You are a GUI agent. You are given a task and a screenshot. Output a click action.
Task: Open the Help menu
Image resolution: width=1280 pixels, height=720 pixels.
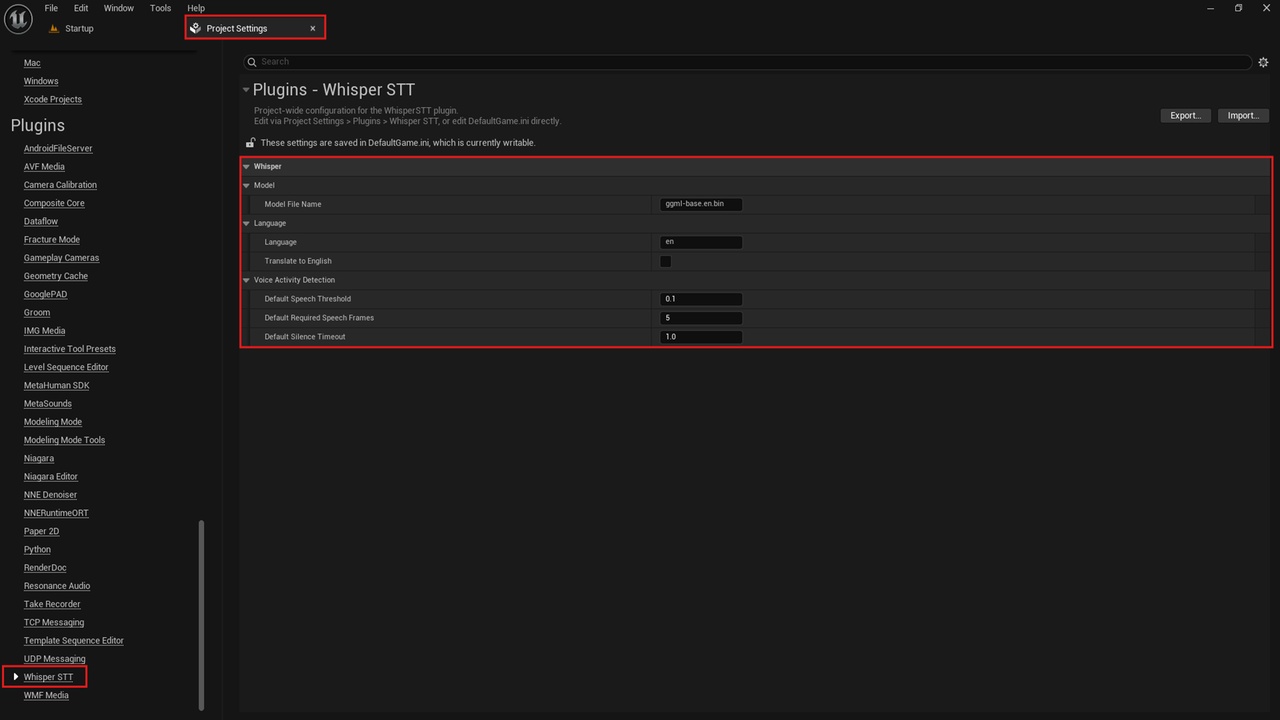(x=196, y=8)
